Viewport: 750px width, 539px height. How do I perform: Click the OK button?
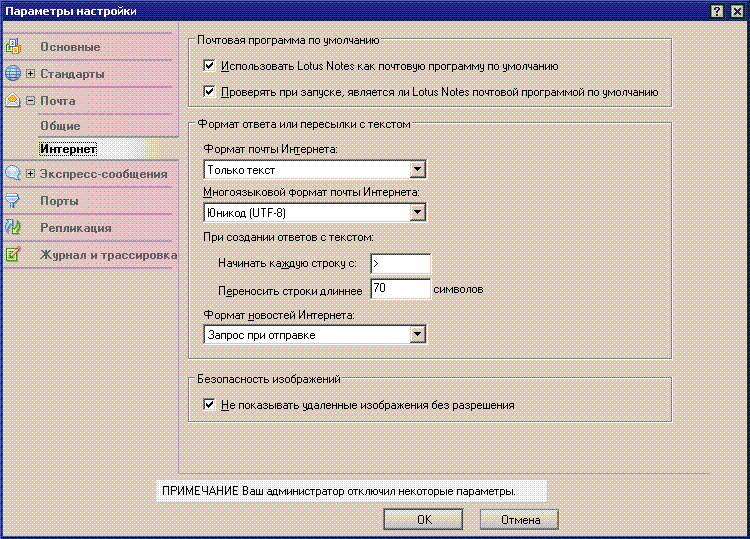[423, 519]
